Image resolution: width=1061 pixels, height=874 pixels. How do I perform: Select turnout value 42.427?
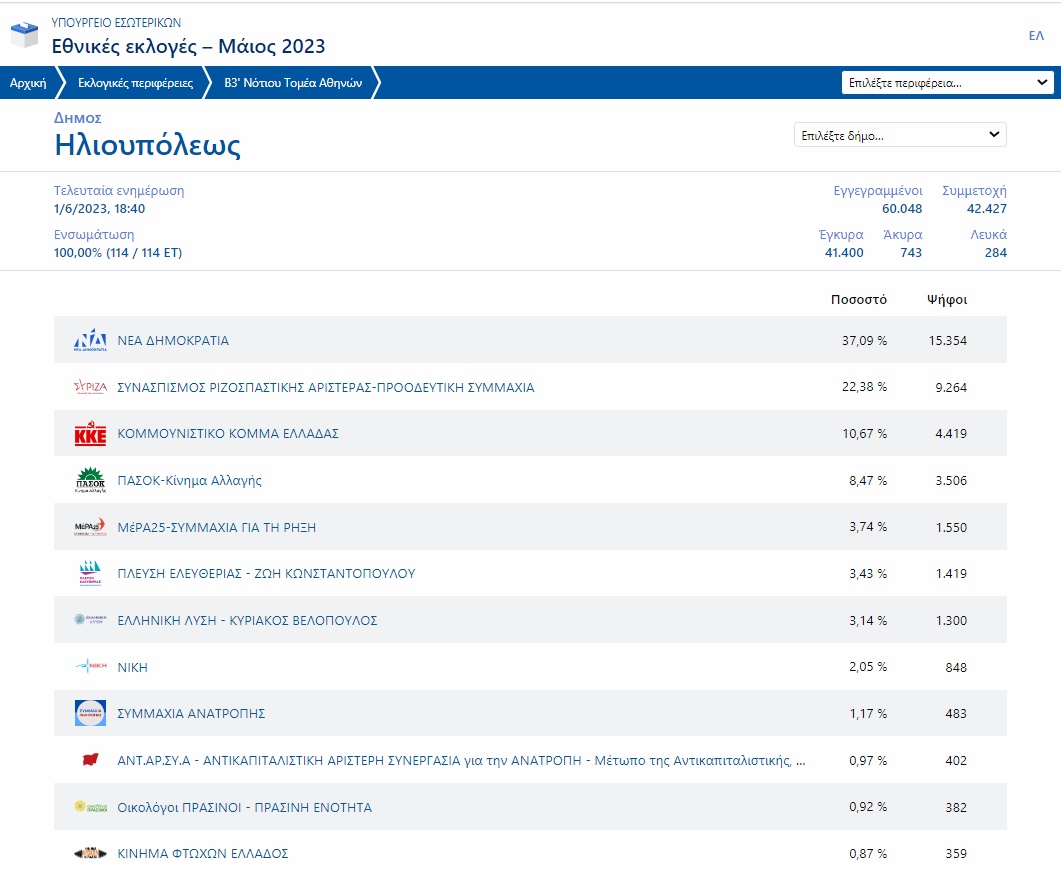point(987,208)
